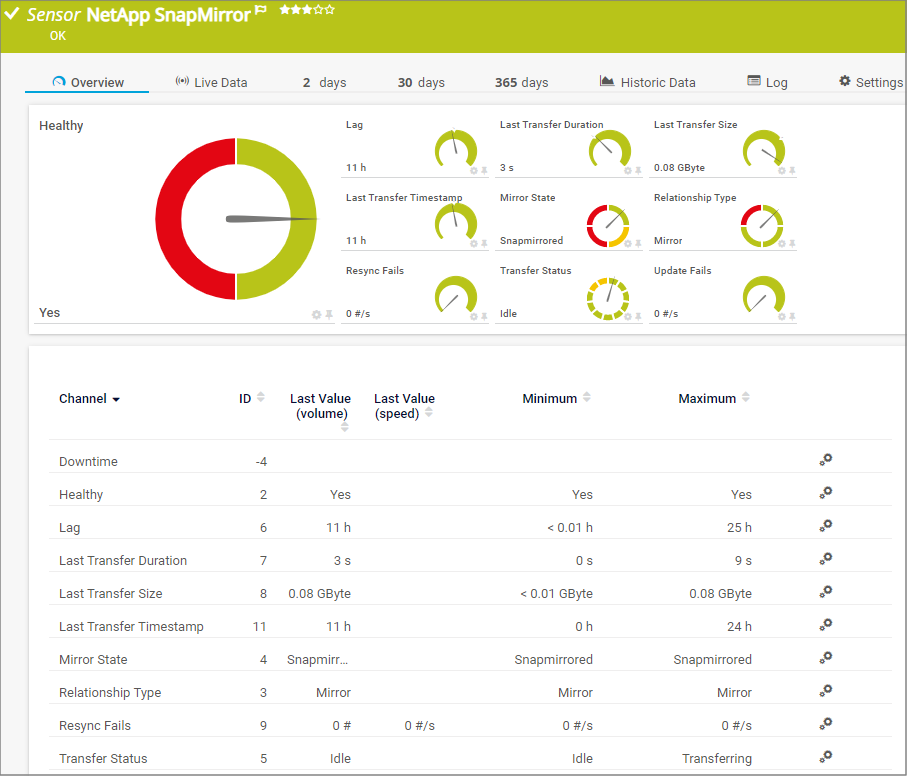Image resolution: width=907 pixels, height=776 pixels.
Task: Open settings gear for Lag channel row
Action: pyautogui.click(x=825, y=526)
